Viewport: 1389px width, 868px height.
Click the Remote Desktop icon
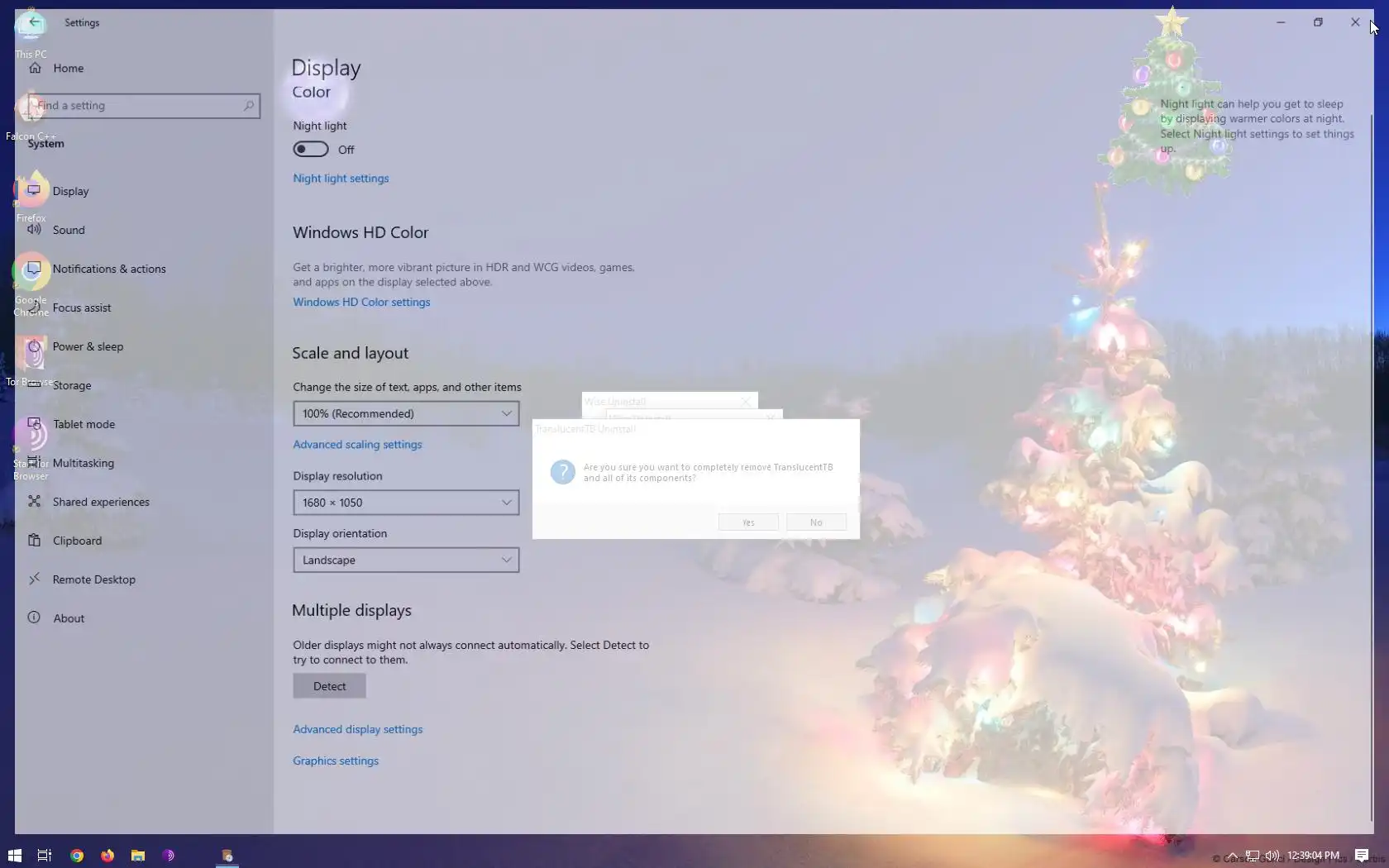34,579
